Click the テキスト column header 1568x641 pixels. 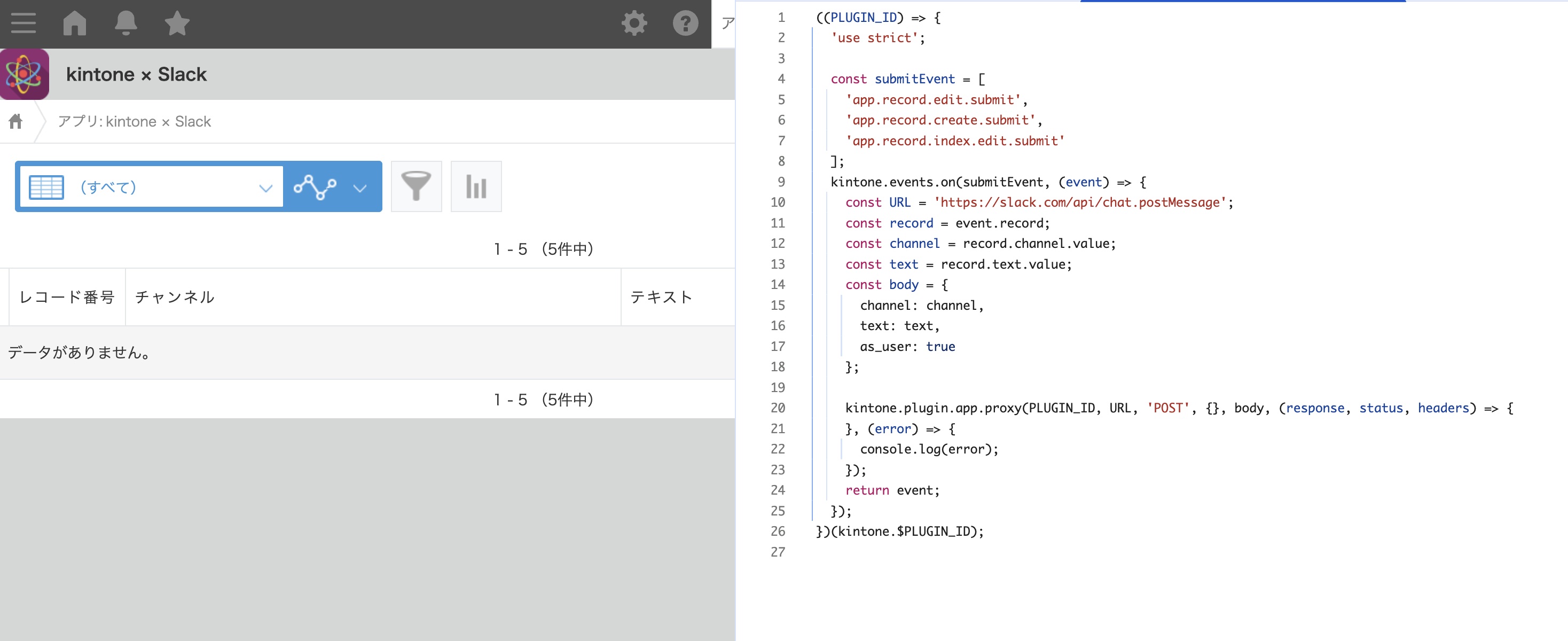pos(661,297)
